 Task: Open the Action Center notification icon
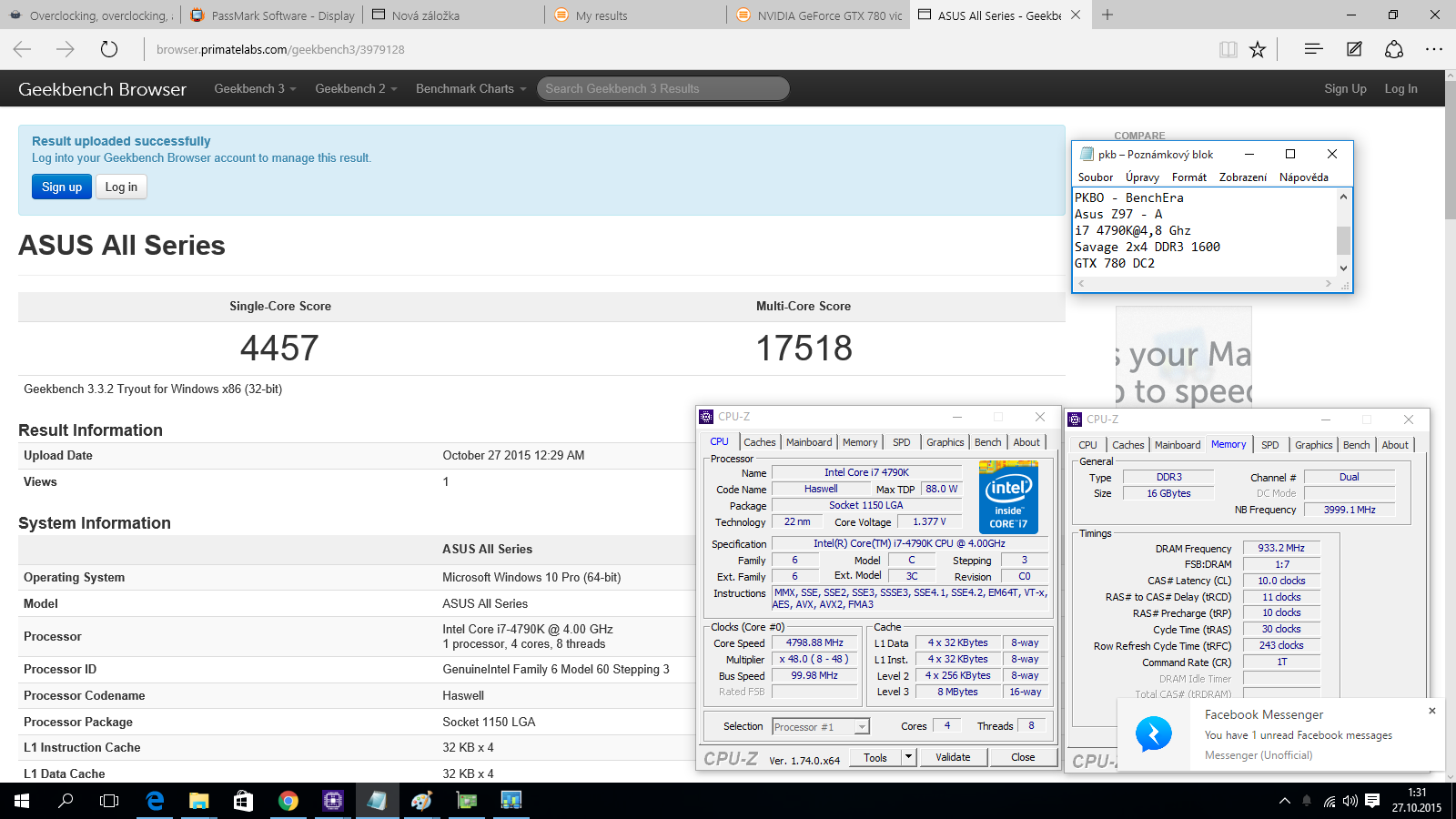[x=1372, y=801]
